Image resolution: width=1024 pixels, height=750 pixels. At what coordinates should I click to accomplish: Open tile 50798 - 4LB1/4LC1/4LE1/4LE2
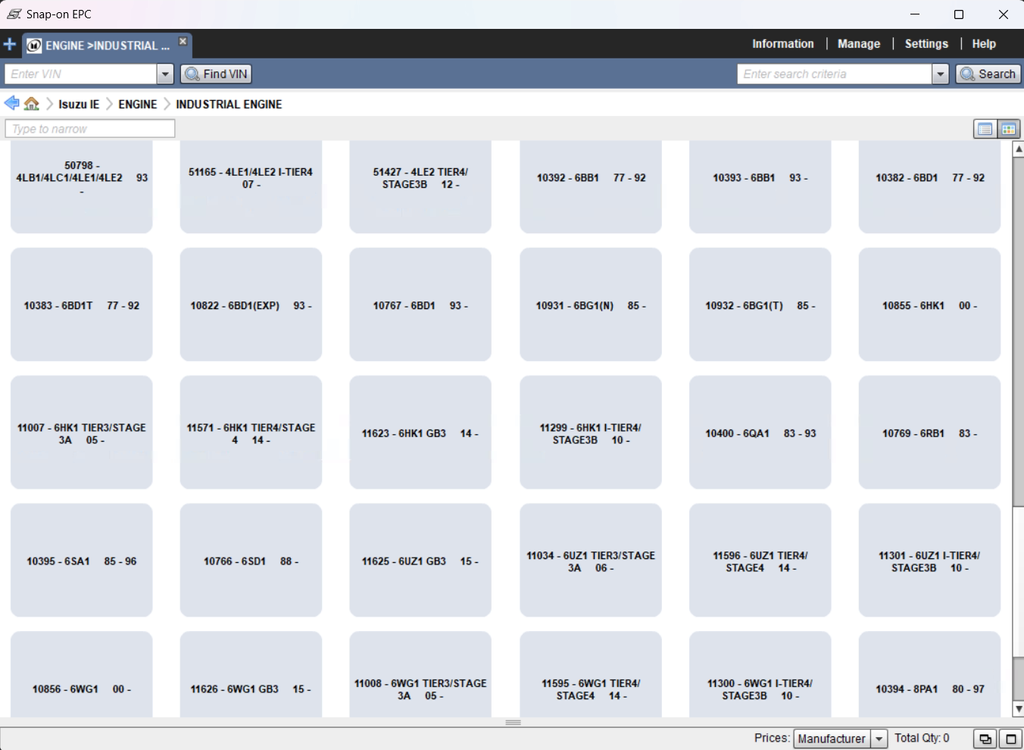point(82,186)
